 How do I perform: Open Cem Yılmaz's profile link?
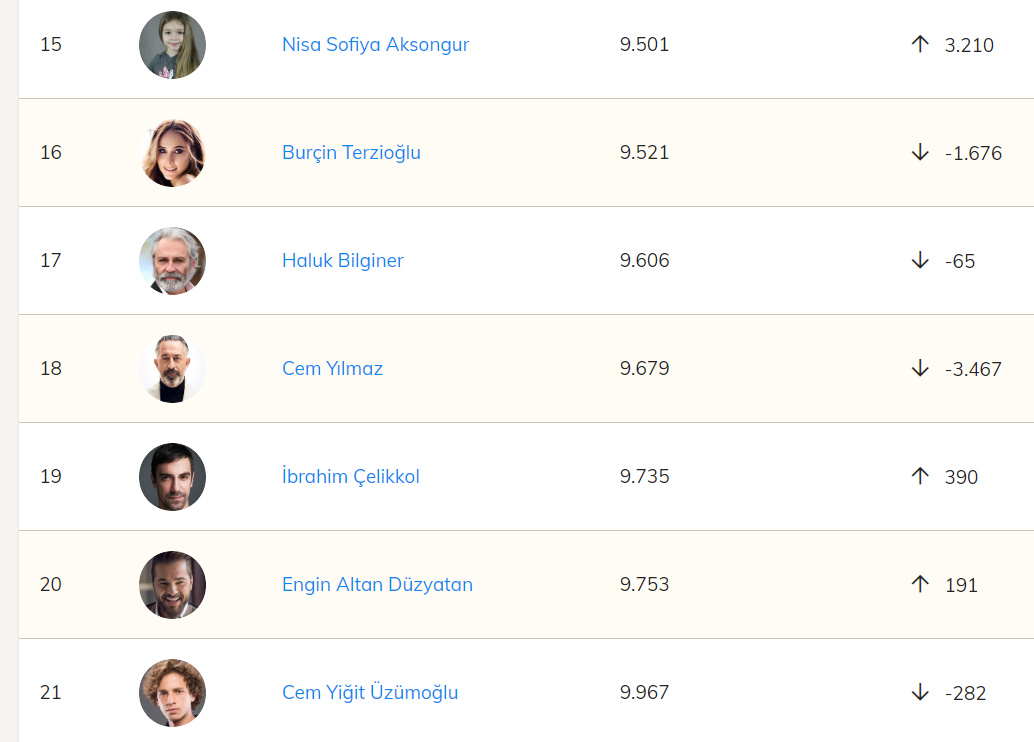332,369
